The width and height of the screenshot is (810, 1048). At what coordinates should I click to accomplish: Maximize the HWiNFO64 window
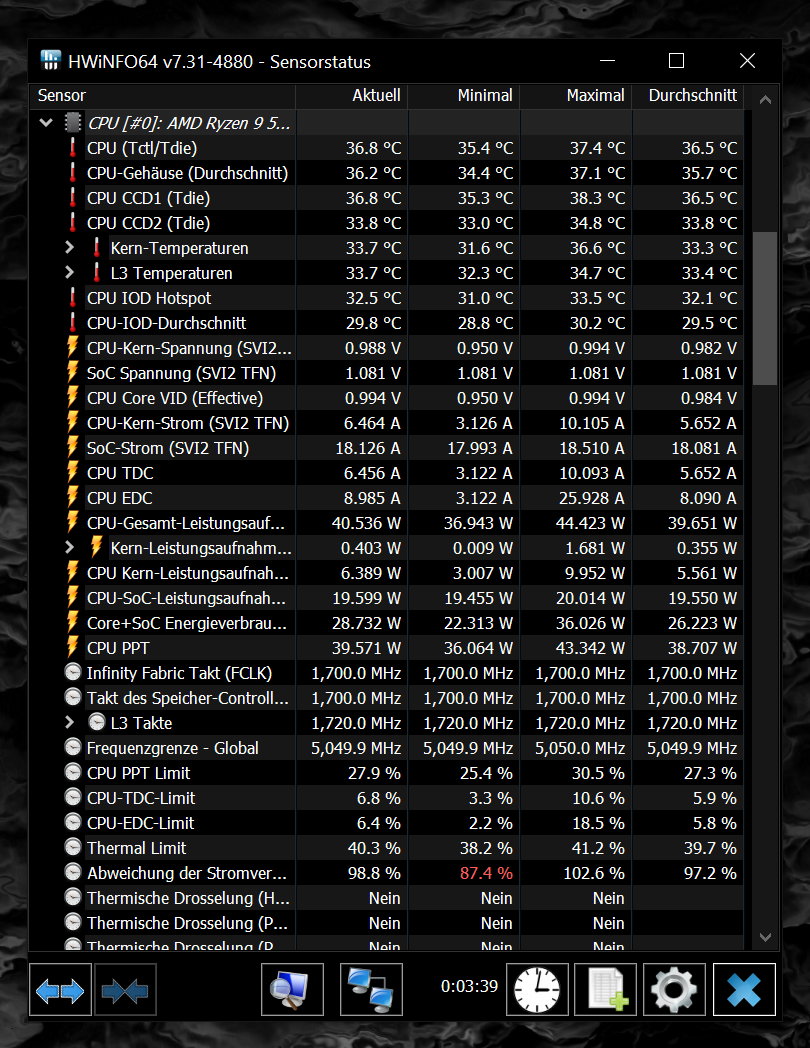point(676,61)
